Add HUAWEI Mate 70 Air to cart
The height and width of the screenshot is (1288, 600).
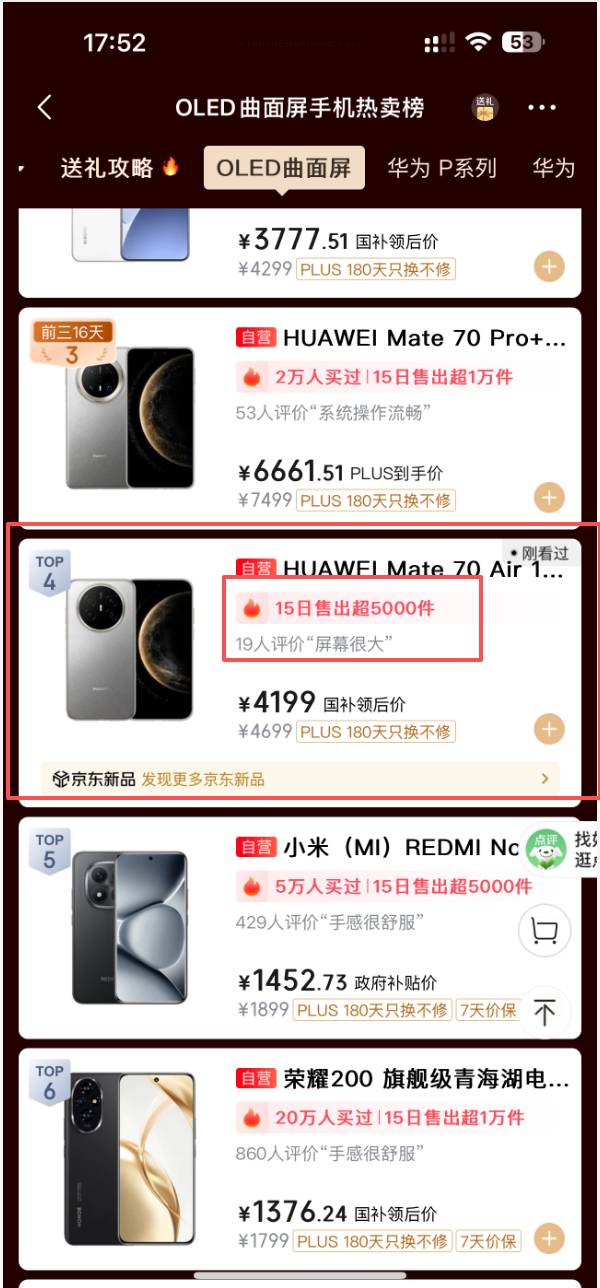(x=549, y=729)
